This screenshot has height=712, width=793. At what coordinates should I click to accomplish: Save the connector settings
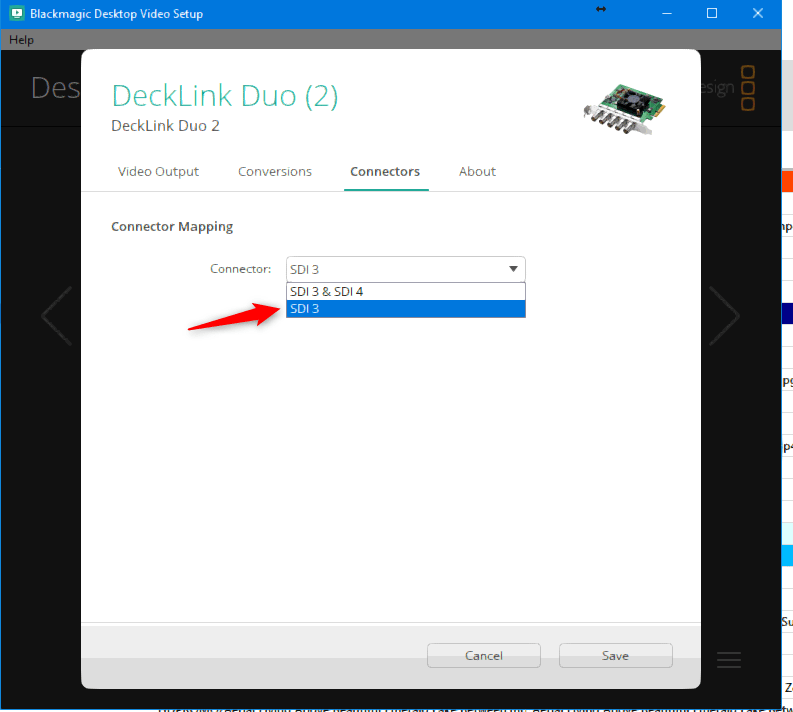615,655
